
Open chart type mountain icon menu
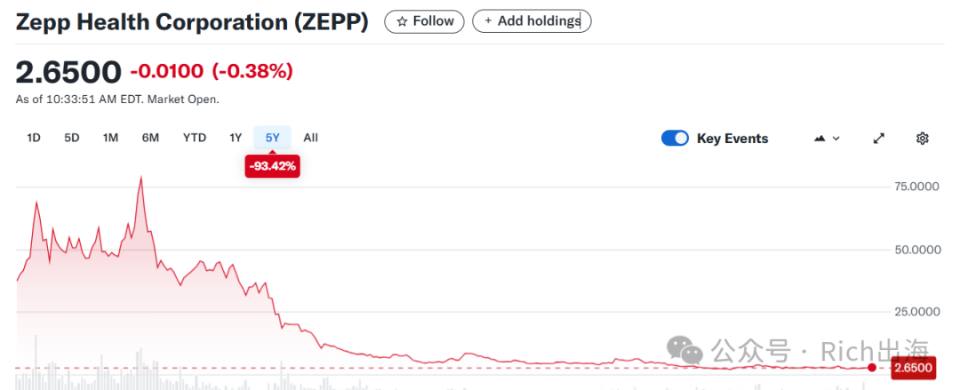(827, 138)
